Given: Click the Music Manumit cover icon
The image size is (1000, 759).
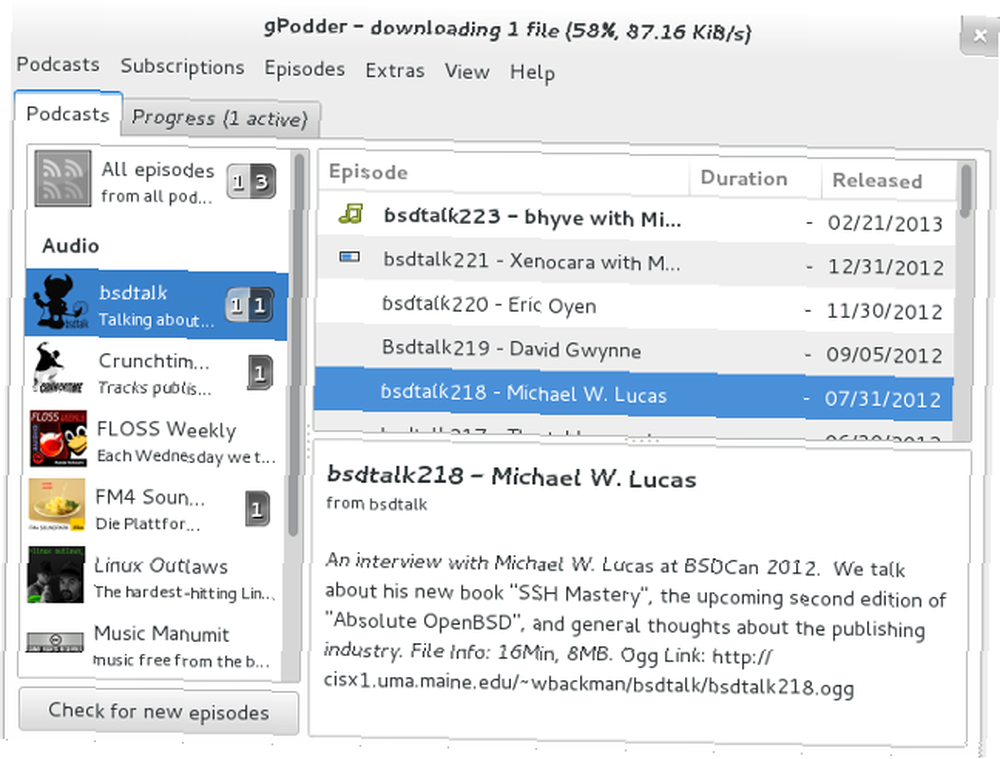Looking at the screenshot, I should (55, 641).
